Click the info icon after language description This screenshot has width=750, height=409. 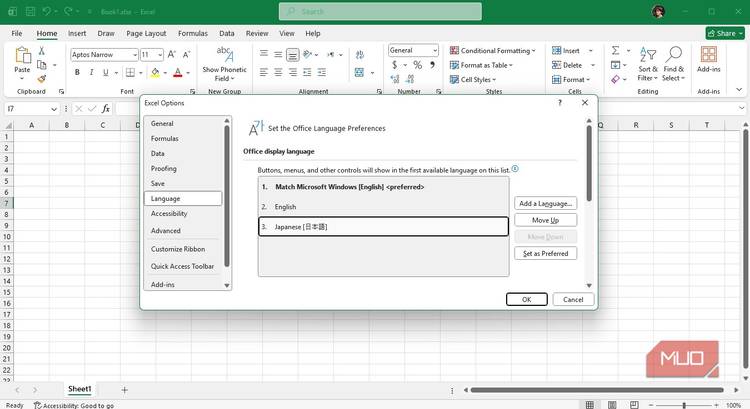point(515,169)
